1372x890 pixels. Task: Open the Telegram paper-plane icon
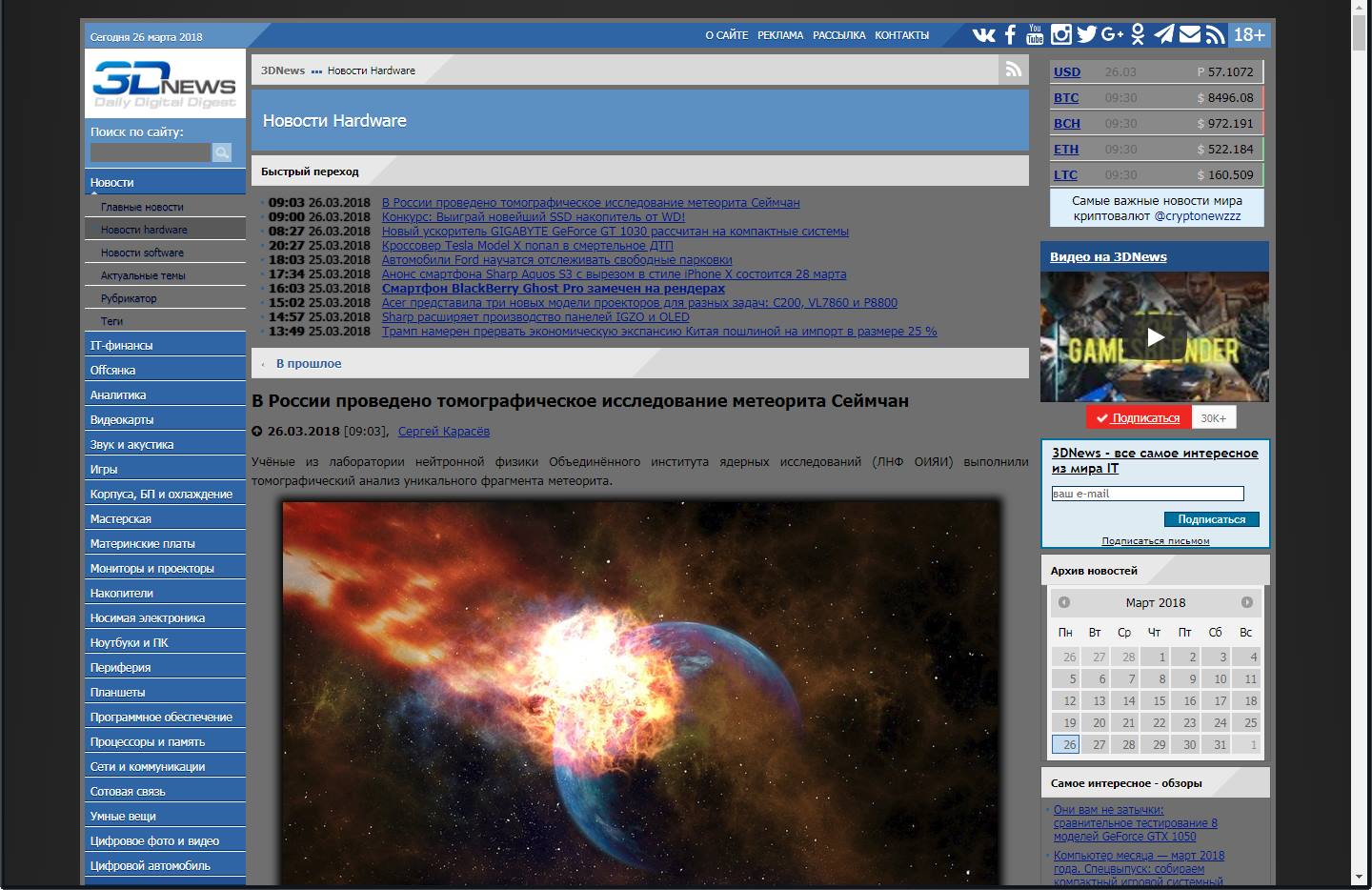coord(1162,34)
